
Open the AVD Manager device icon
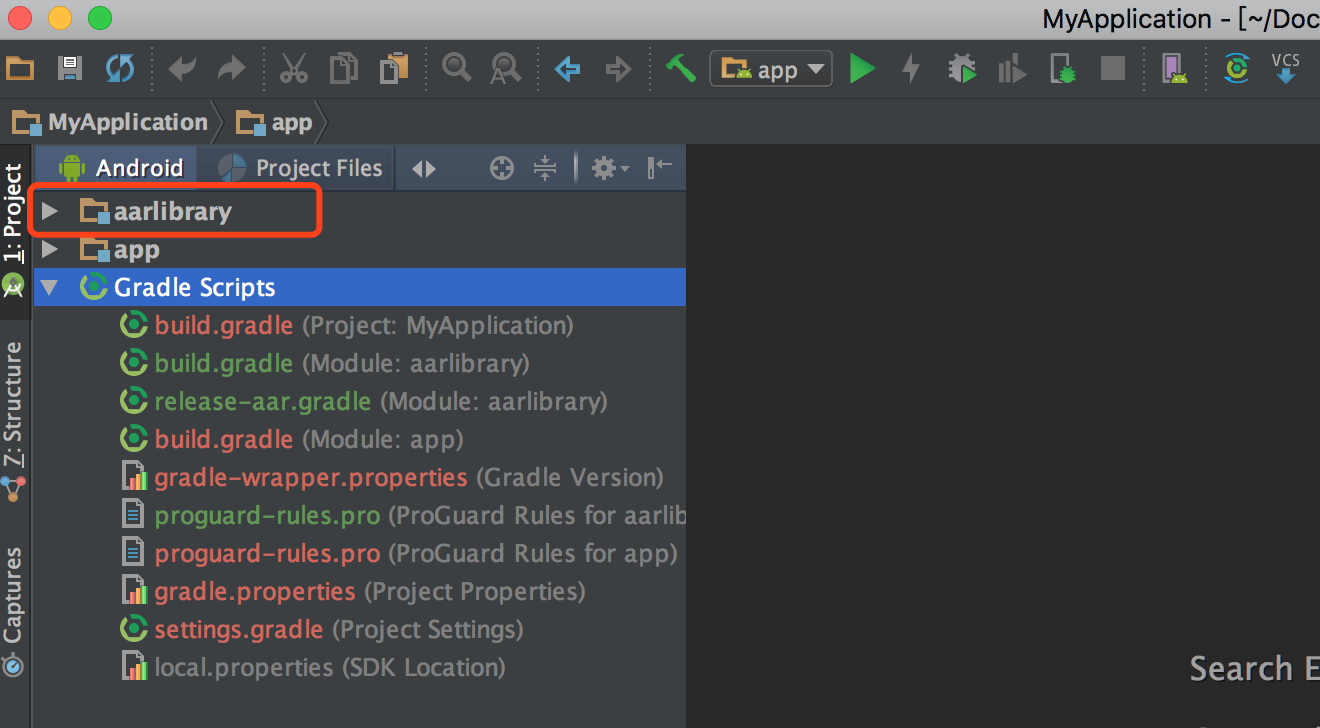1174,69
